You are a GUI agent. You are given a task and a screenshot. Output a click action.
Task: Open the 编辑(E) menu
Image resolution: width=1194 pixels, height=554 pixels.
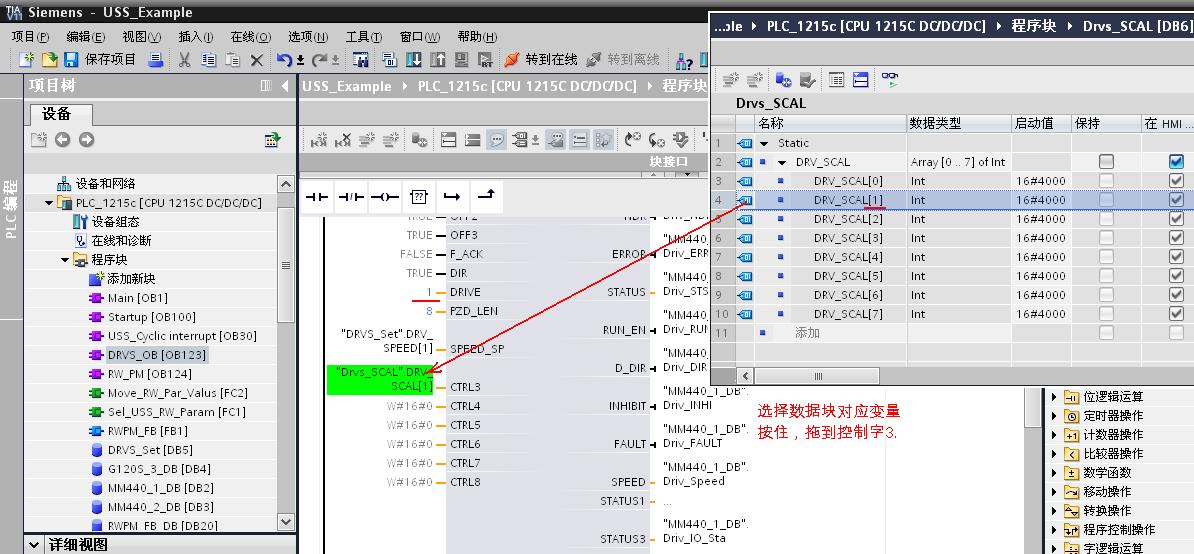click(86, 37)
